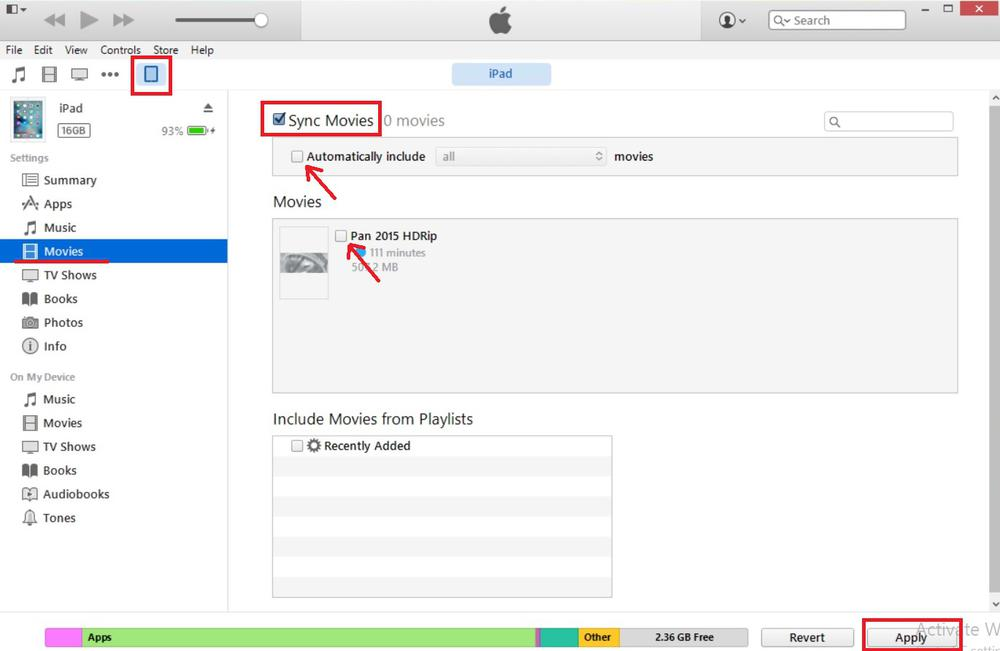The height and width of the screenshot is (651, 1000).
Task: Click the green Apps storage segment
Action: pyautogui.click(x=309, y=637)
